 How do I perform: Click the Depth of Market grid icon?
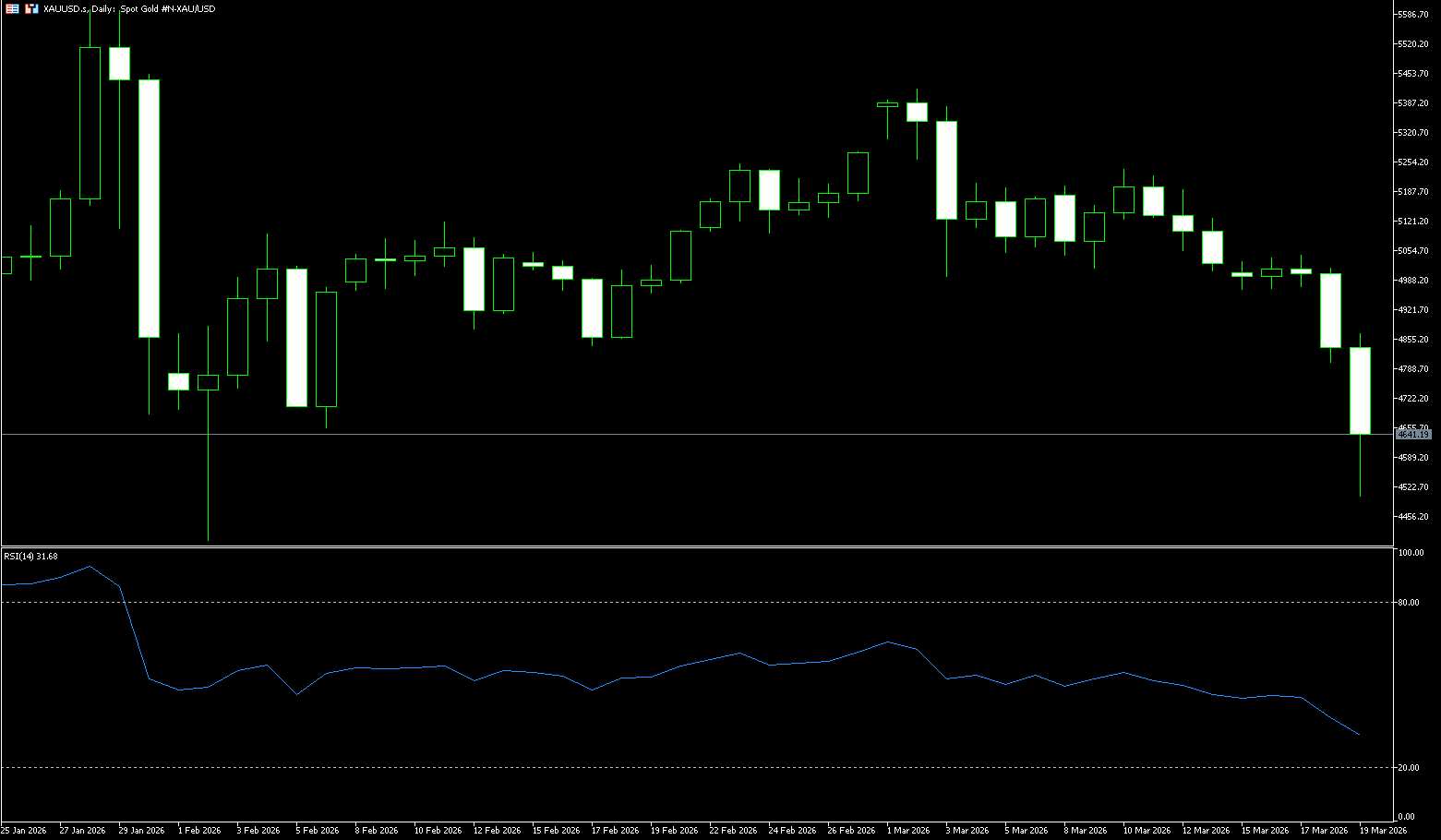coord(11,8)
